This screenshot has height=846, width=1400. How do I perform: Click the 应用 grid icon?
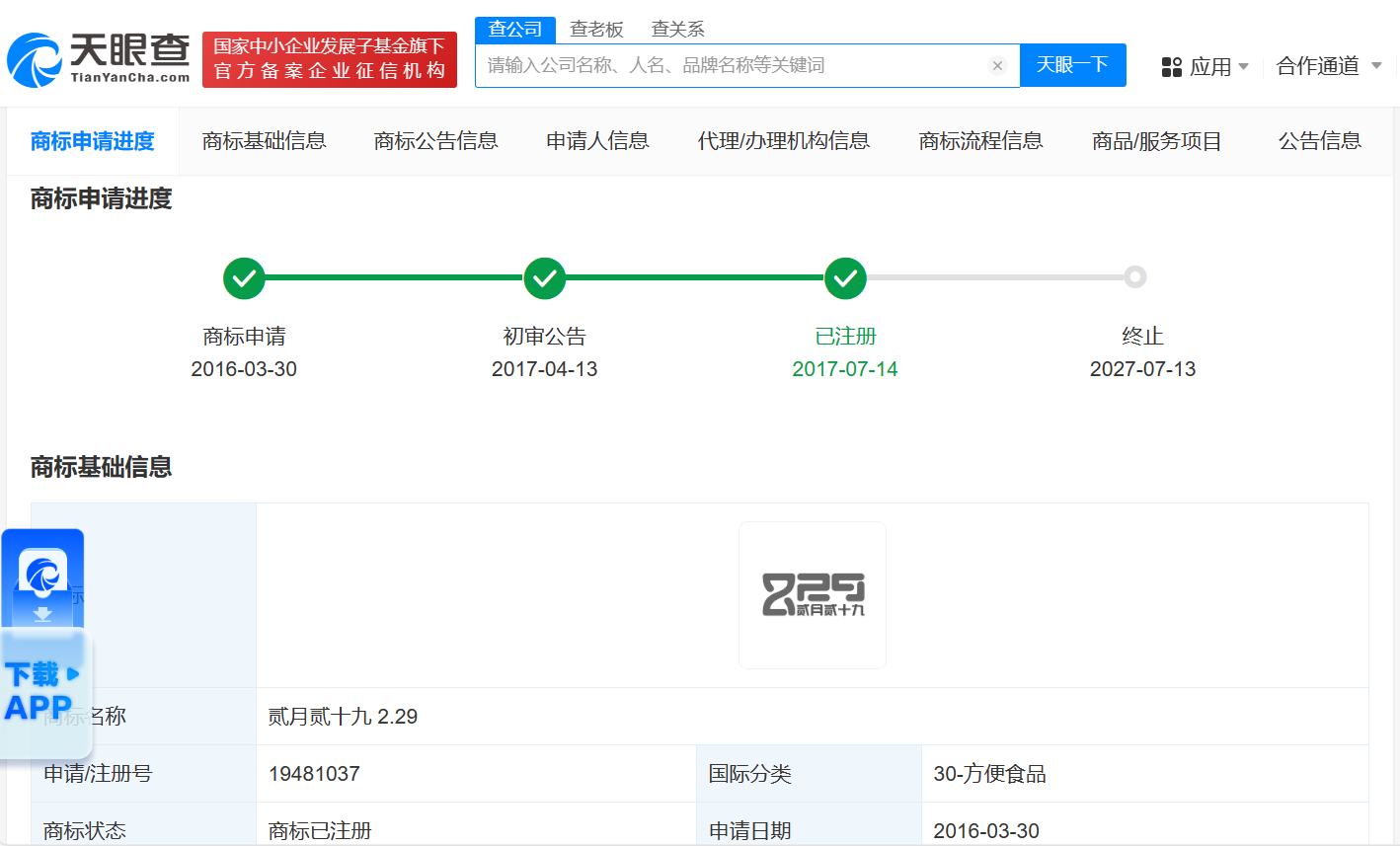[1172, 67]
